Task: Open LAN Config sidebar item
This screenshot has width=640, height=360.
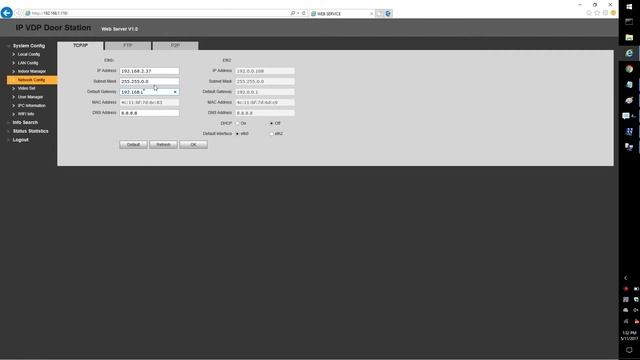Action: coord(28,63)
